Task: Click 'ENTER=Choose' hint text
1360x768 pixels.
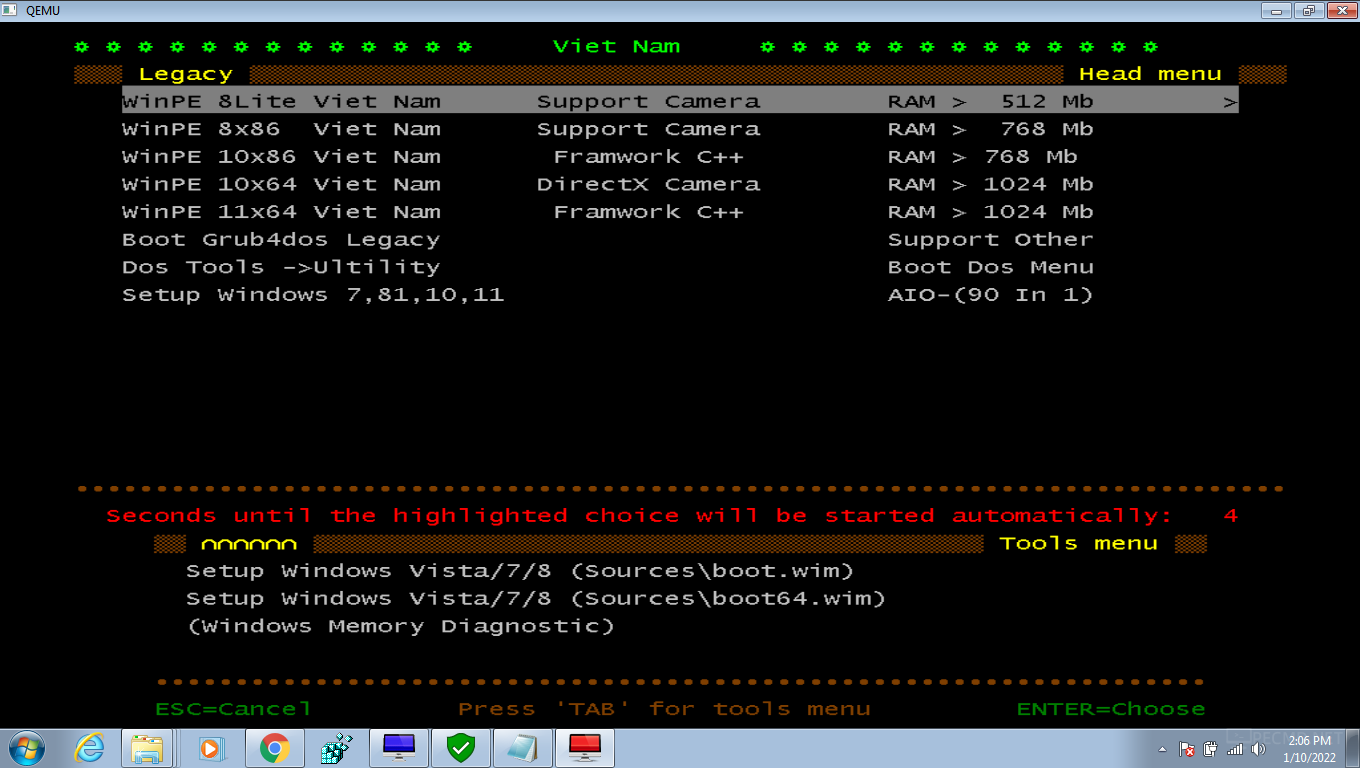Action: click(x=1111, y=709)
